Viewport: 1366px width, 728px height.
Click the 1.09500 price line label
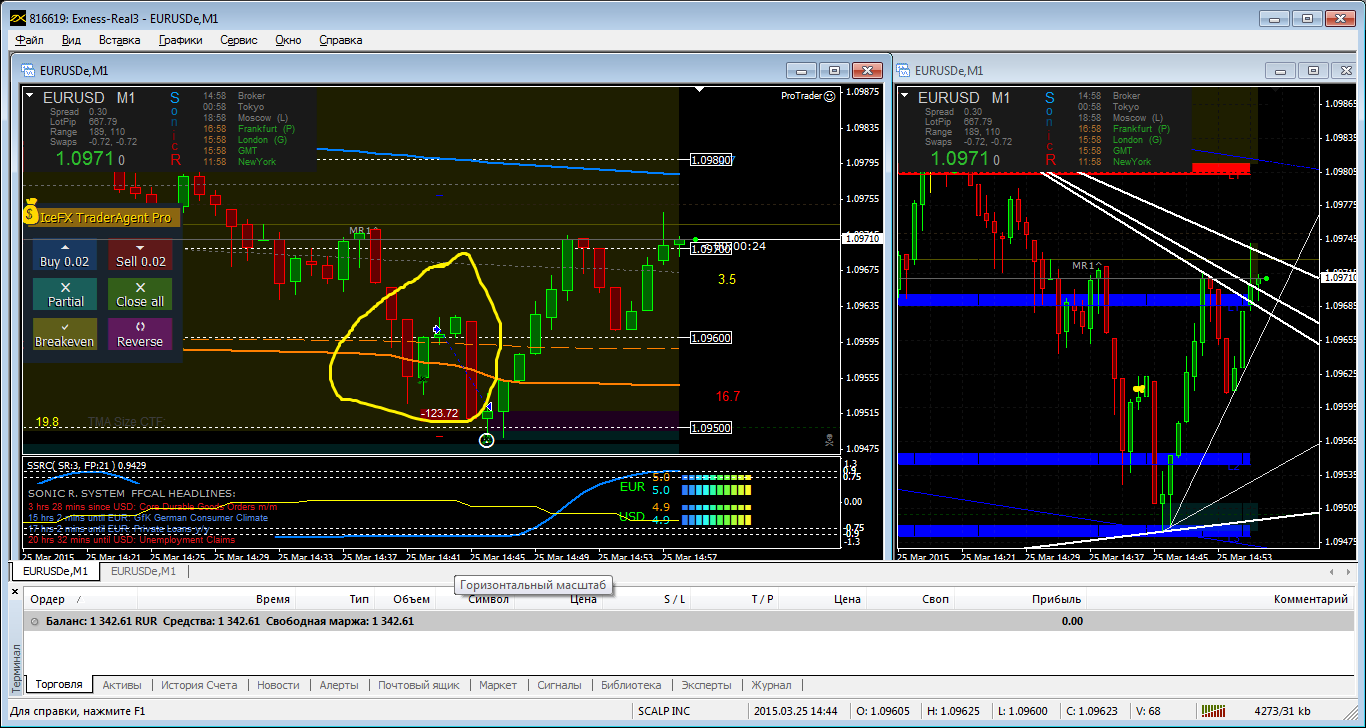tap(711, 428)
